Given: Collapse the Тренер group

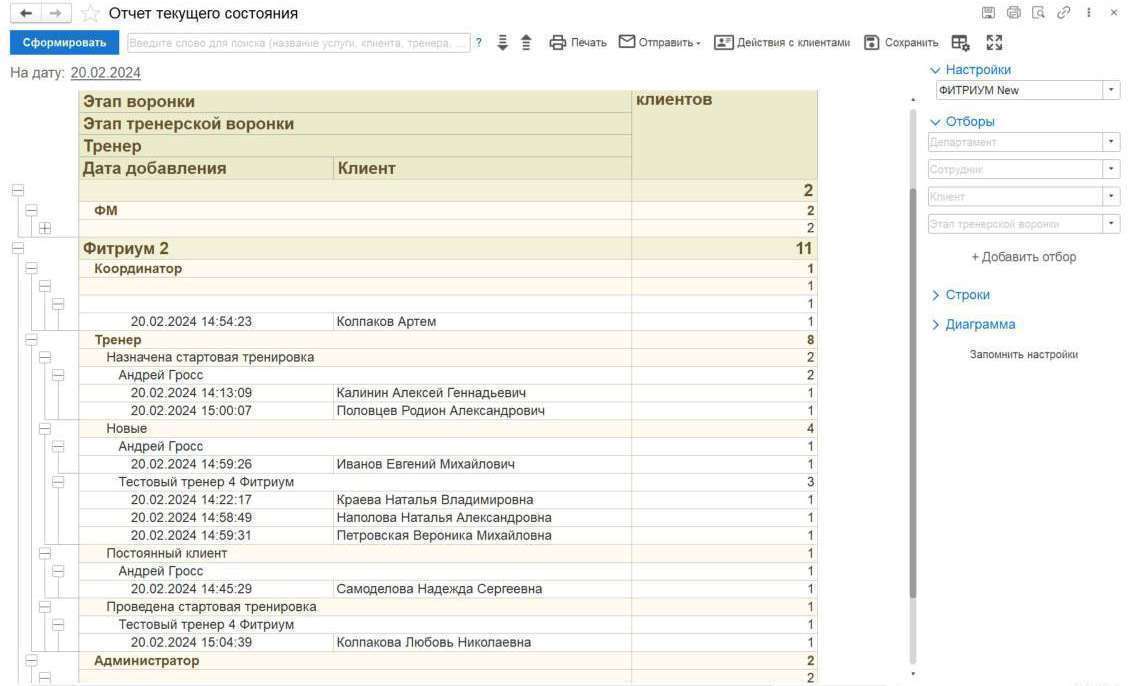Looking at the screenshot, I should pos(31,339).
